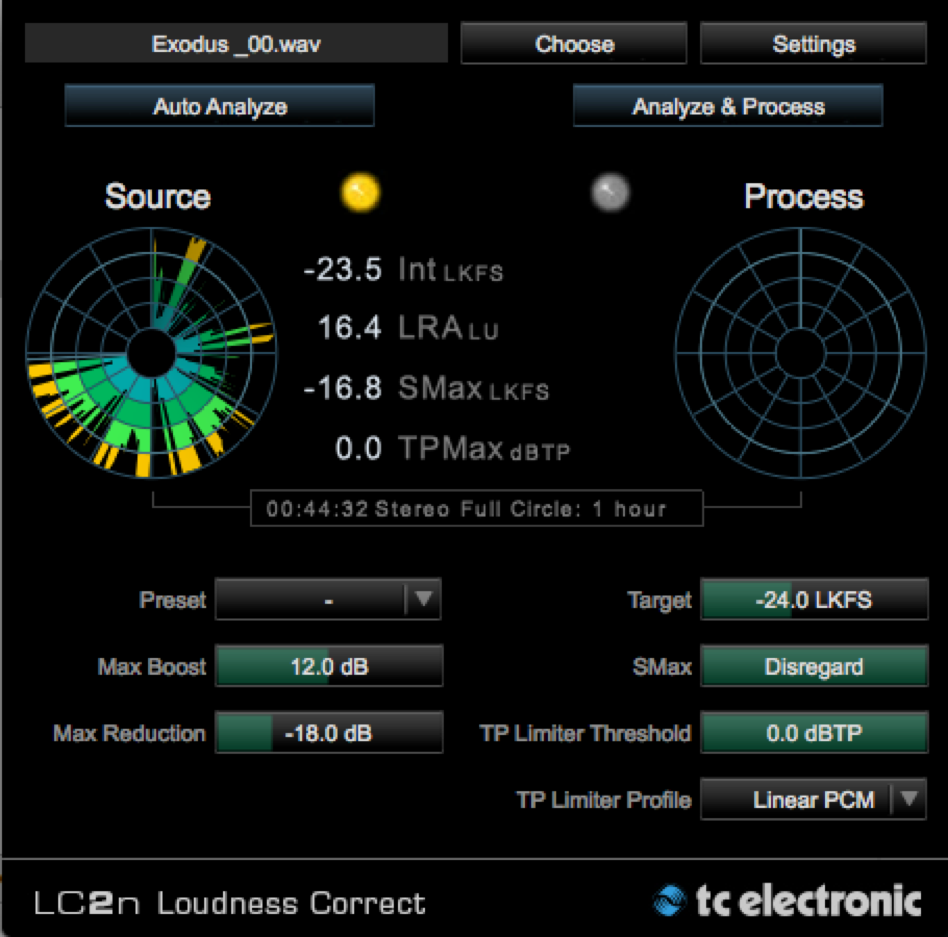
Task: Open the Settings panel
Action: click(813, 44)
